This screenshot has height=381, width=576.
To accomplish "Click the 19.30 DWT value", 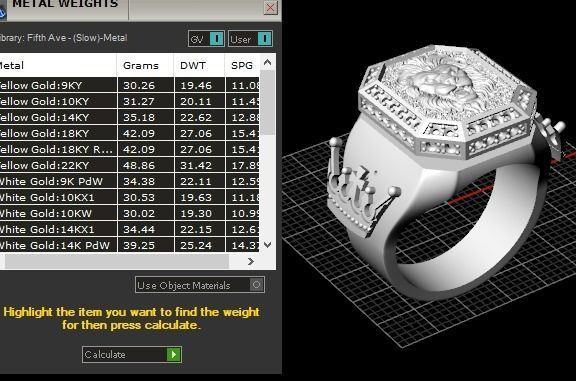I will click(x=196, y=213).
